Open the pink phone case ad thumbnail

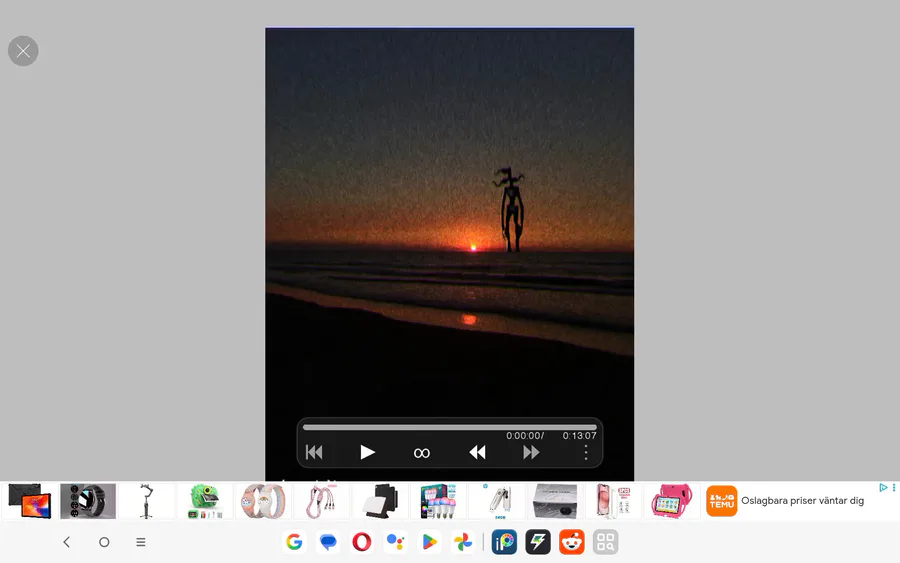coord(614,501)
